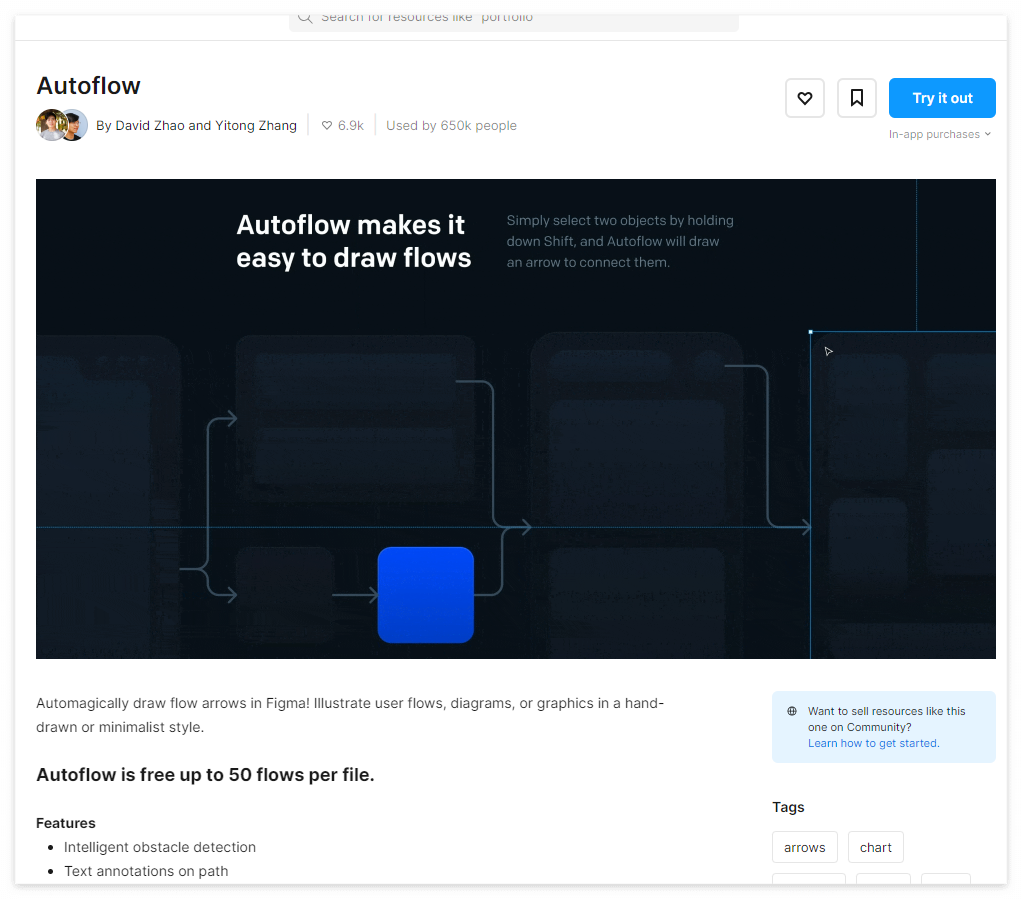Open Learn how to get started link
Screen dimensions: 1022x899
point(873,743)
